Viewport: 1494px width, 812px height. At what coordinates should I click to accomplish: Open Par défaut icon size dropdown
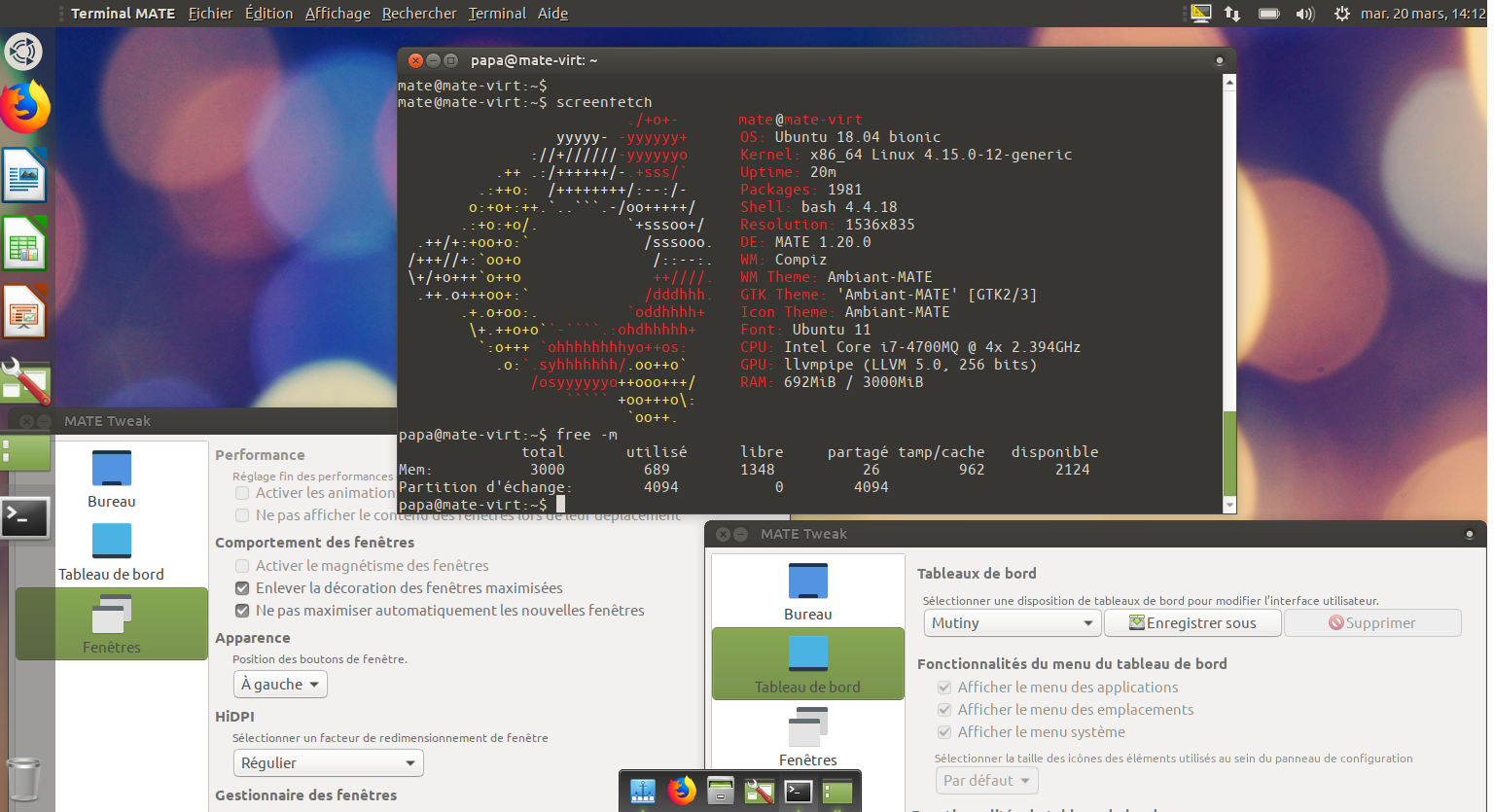(987, 781)
